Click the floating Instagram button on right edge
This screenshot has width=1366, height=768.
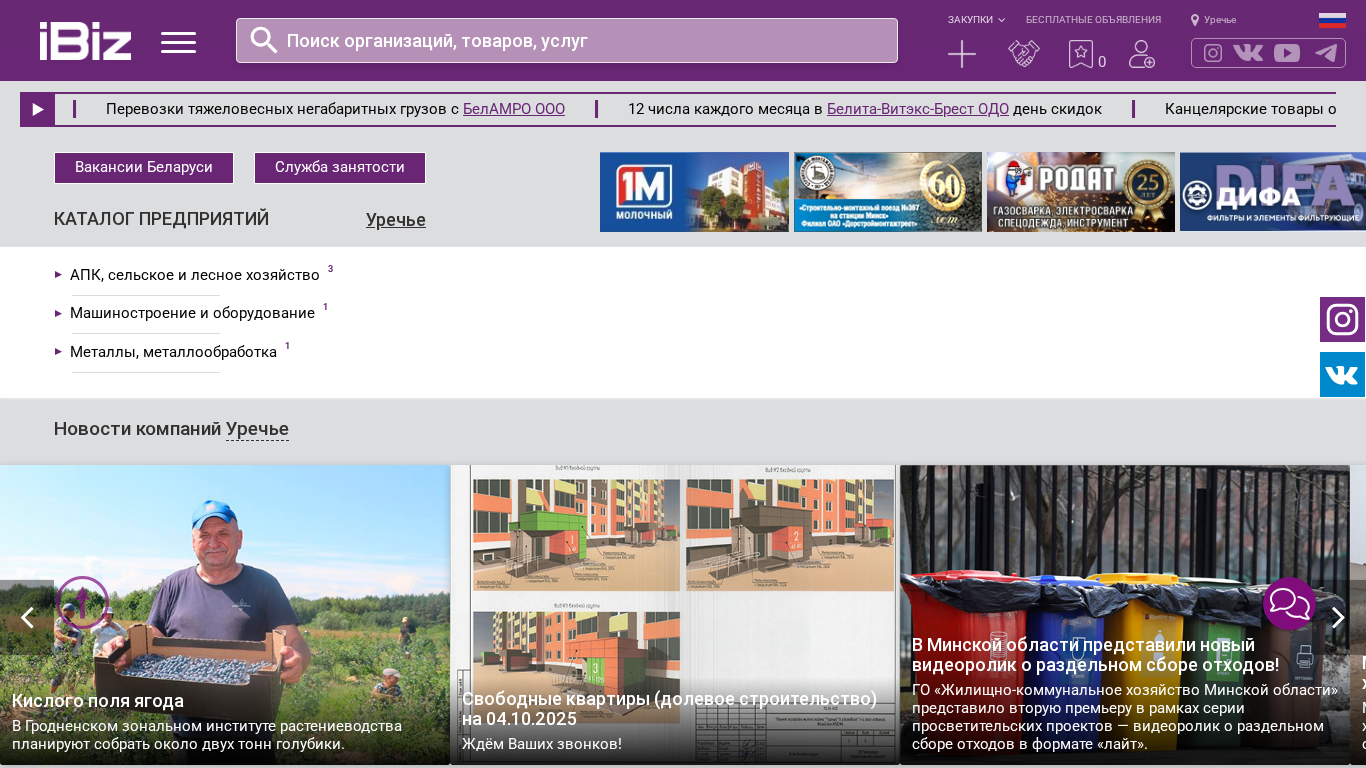(x=1342, y=320)
